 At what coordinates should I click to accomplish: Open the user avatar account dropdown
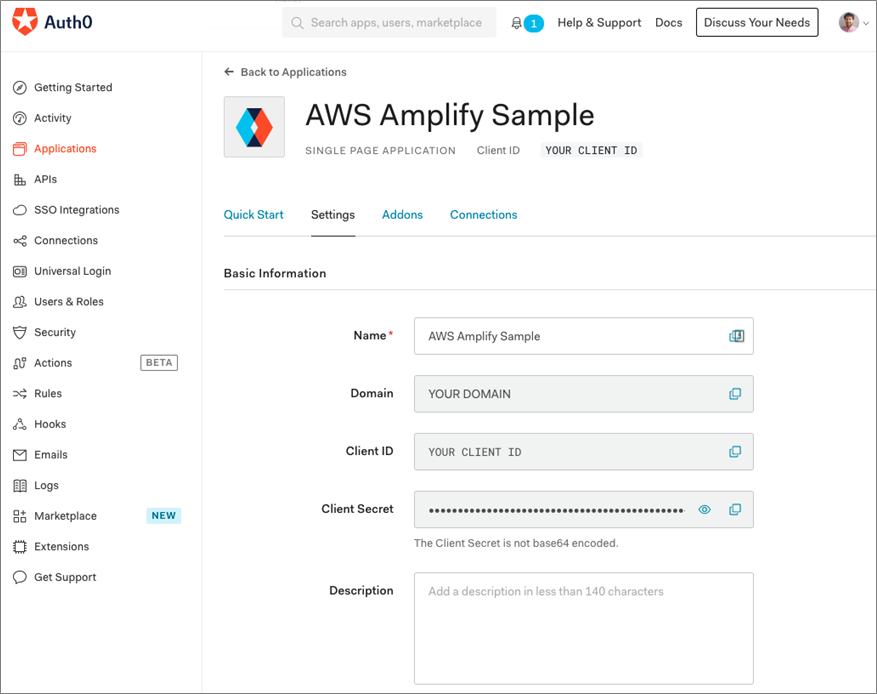pyautogui.click(x=854, y=23)
